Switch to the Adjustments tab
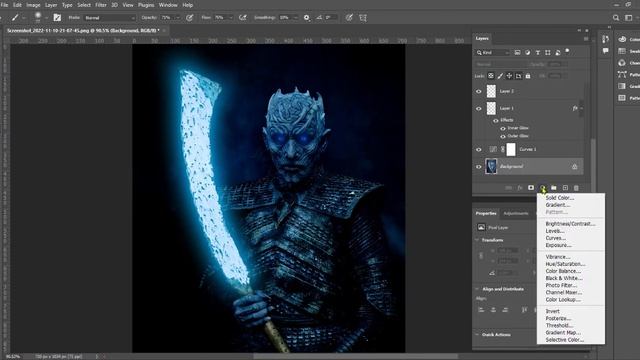This screenshot has height=360, width=640. tap(516, 213)
